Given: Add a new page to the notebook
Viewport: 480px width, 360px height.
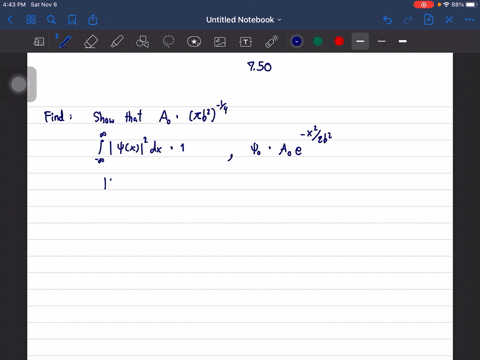Looking at the screenshot, I should click(x=428, y=20).
